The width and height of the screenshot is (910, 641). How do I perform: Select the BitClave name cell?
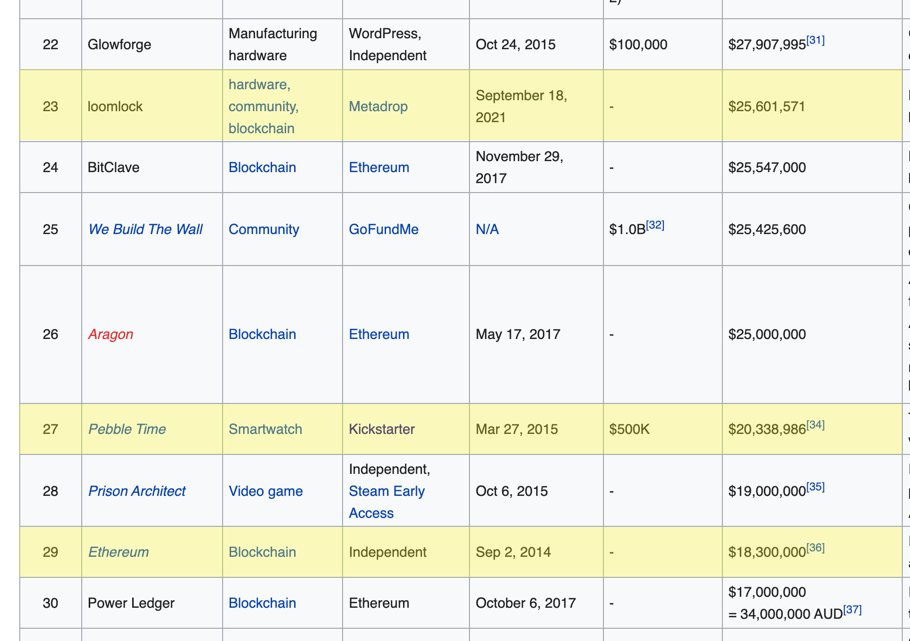point(152,167)
